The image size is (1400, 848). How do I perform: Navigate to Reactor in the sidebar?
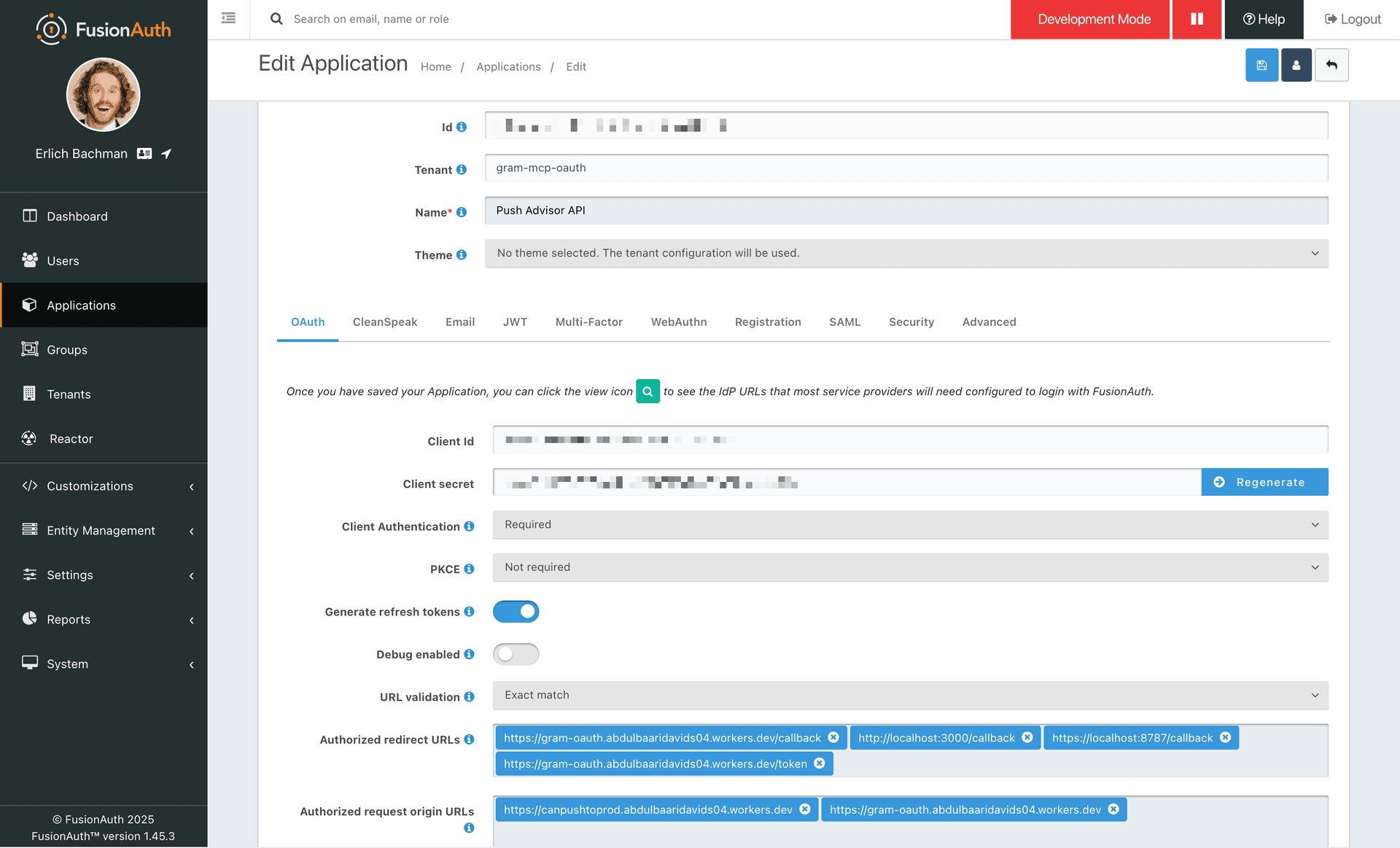(70, 438)
